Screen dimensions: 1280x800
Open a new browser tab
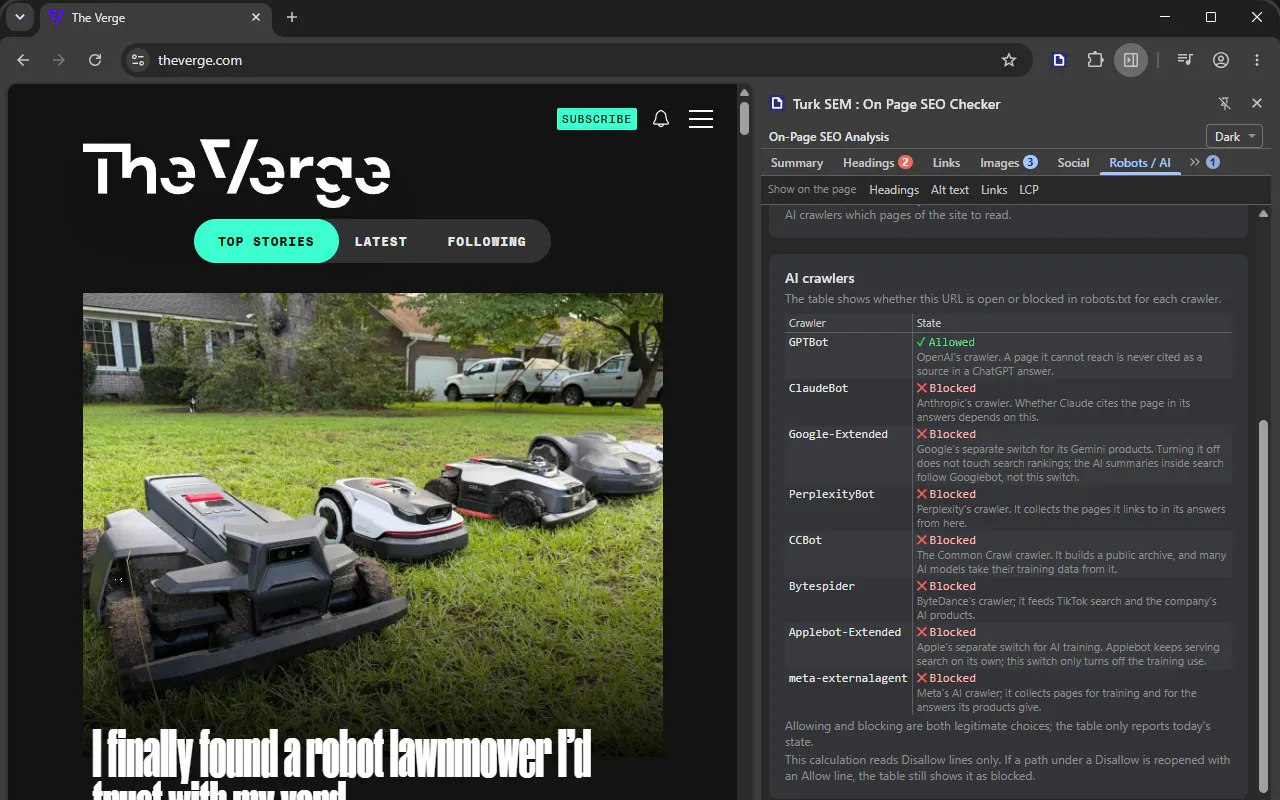[292, 17]
